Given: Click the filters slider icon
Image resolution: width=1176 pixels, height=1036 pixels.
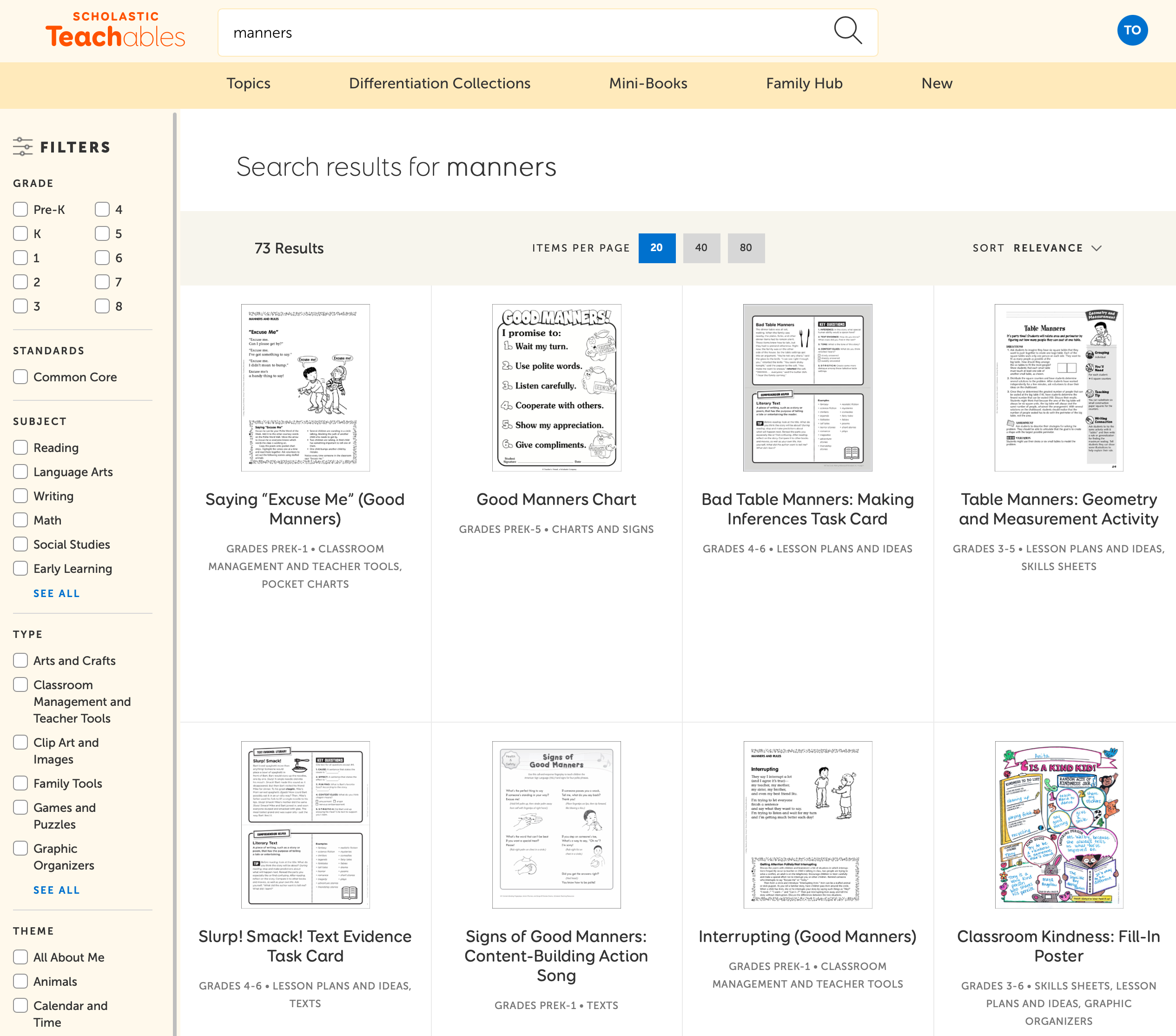Looking at the screenshot, I should (22, 147).
